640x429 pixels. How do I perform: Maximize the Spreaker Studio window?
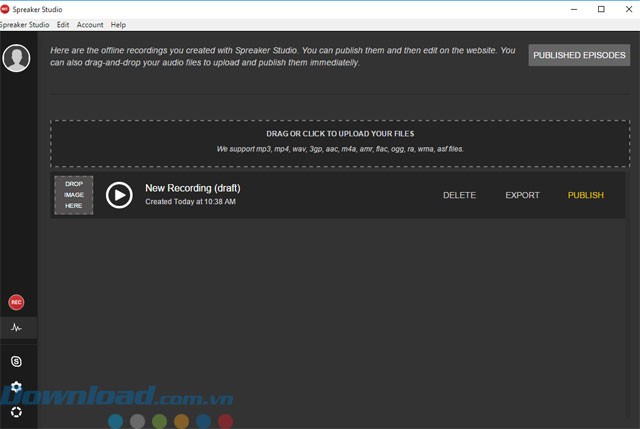coord(600,9)
